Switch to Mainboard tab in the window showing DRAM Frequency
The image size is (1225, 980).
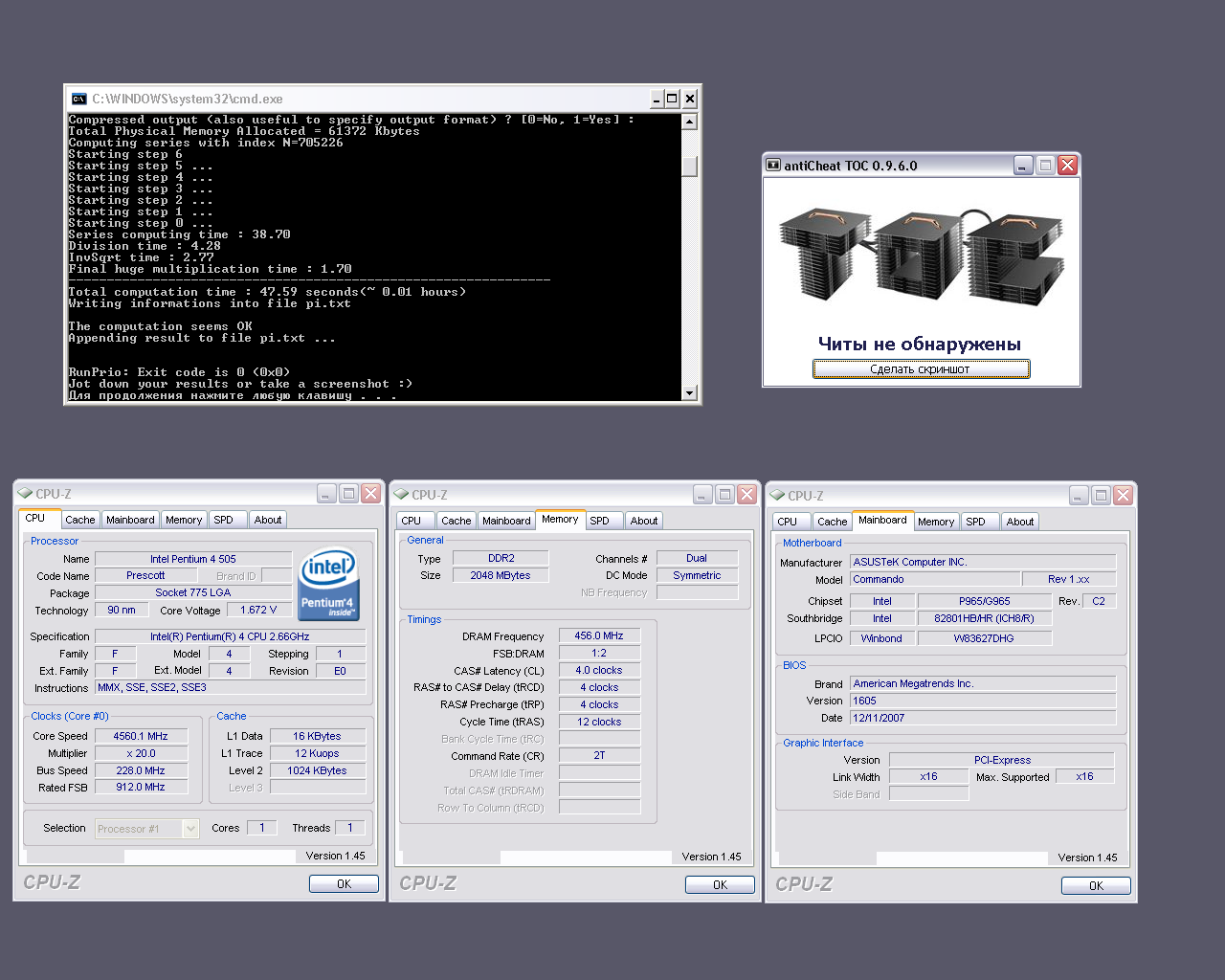coord(506,521)
